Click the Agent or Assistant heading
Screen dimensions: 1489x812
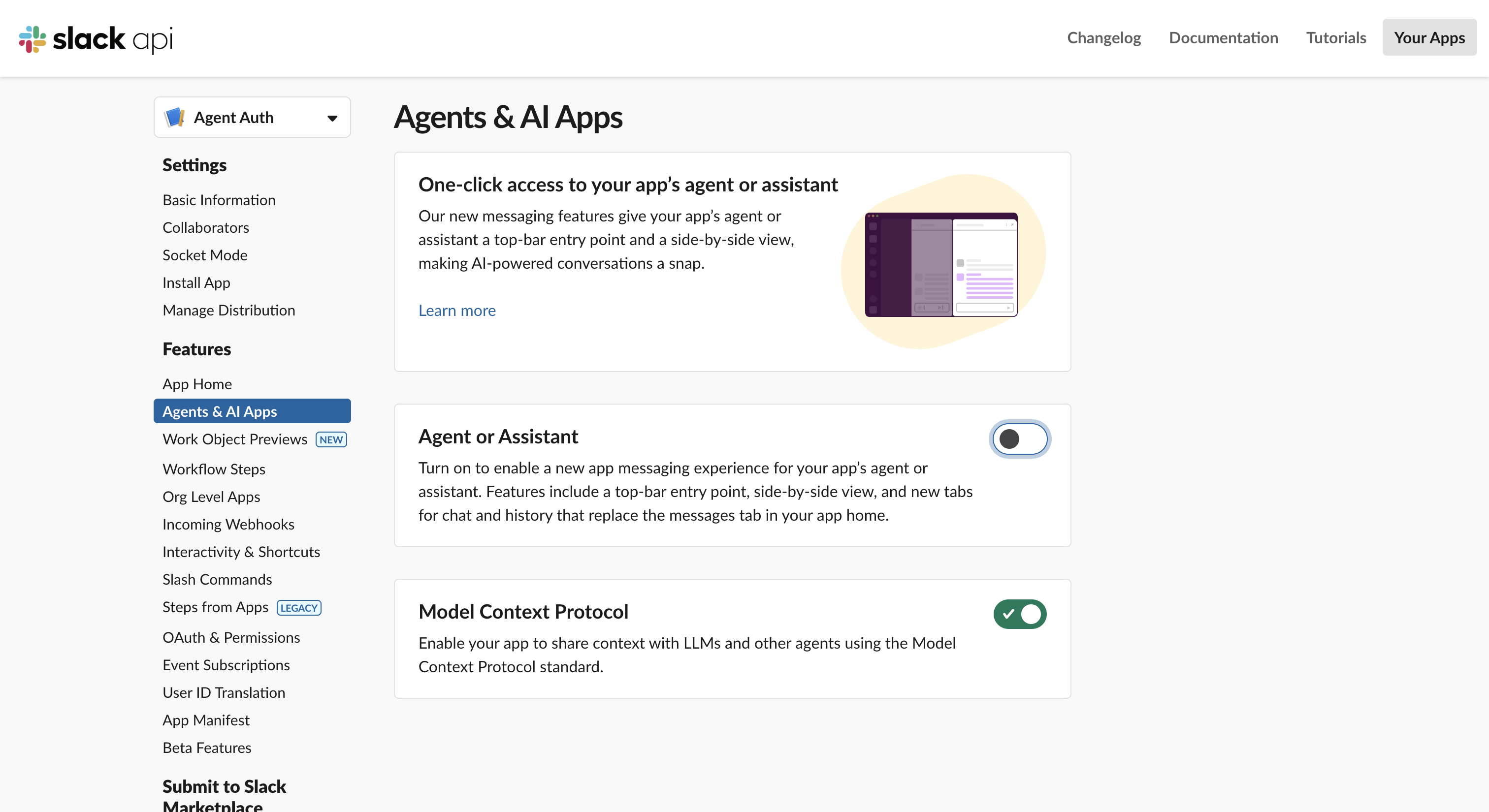point(498,437)
